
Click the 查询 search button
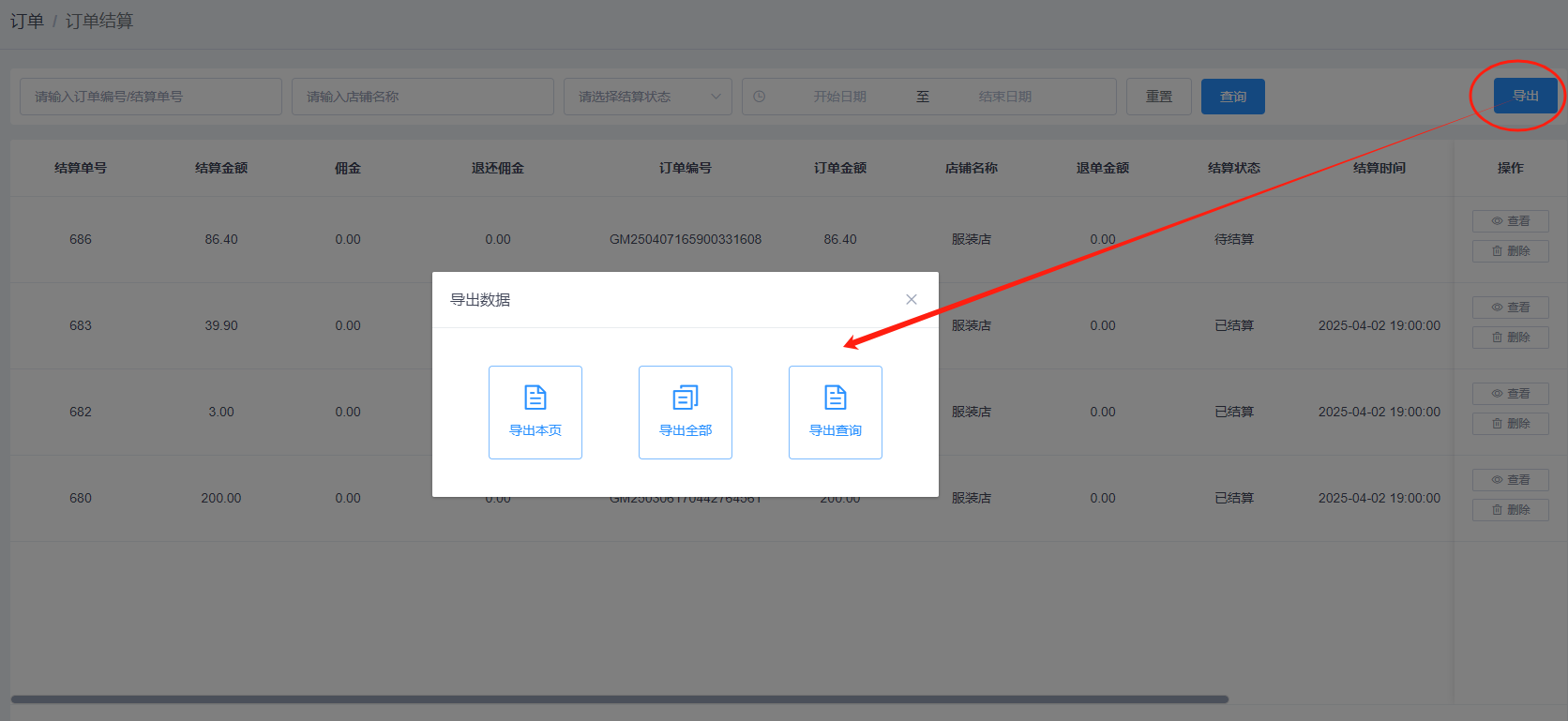coord(1232,97)
